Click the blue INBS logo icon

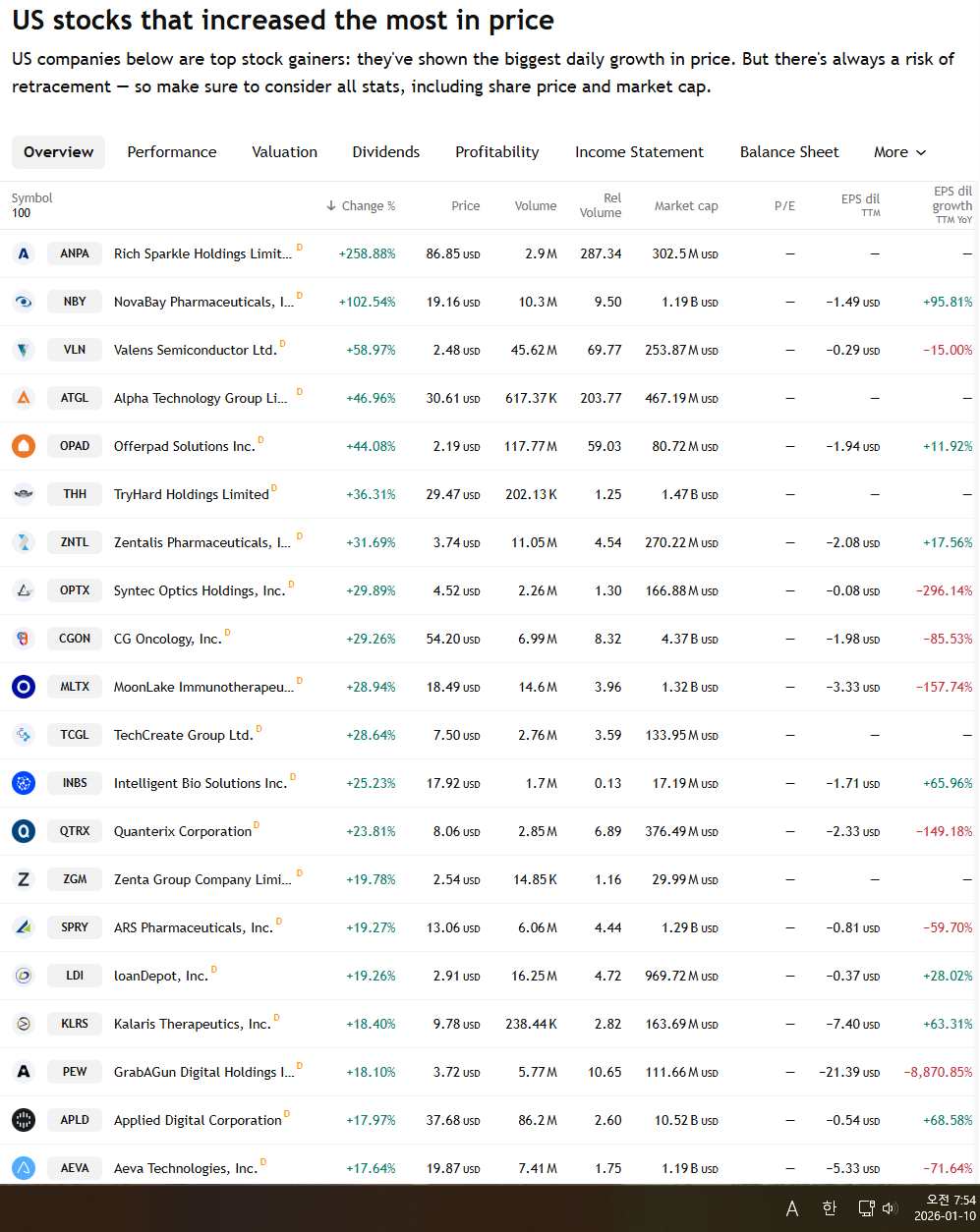(24, 783)
